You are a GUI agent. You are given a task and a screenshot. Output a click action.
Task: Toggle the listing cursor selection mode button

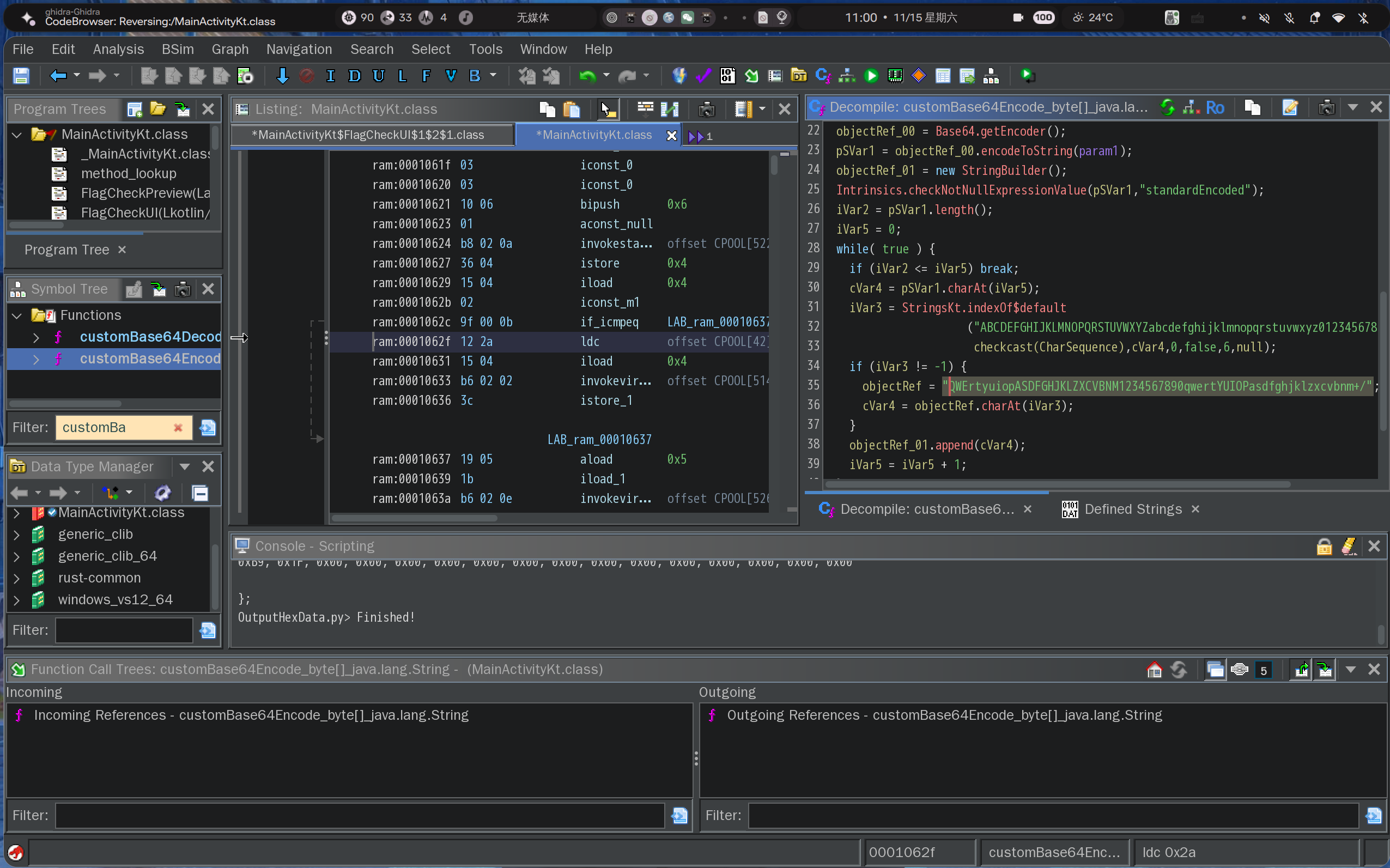[607, 109]
